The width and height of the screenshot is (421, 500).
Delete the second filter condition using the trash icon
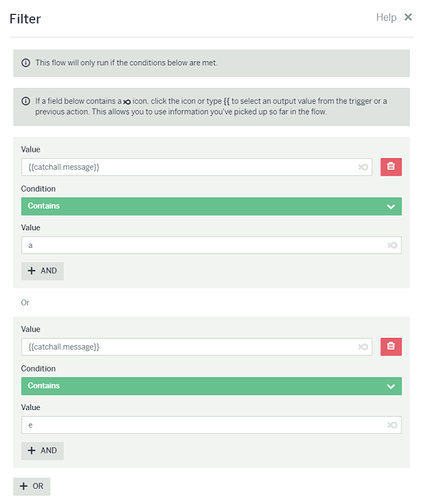click(391, 347)
